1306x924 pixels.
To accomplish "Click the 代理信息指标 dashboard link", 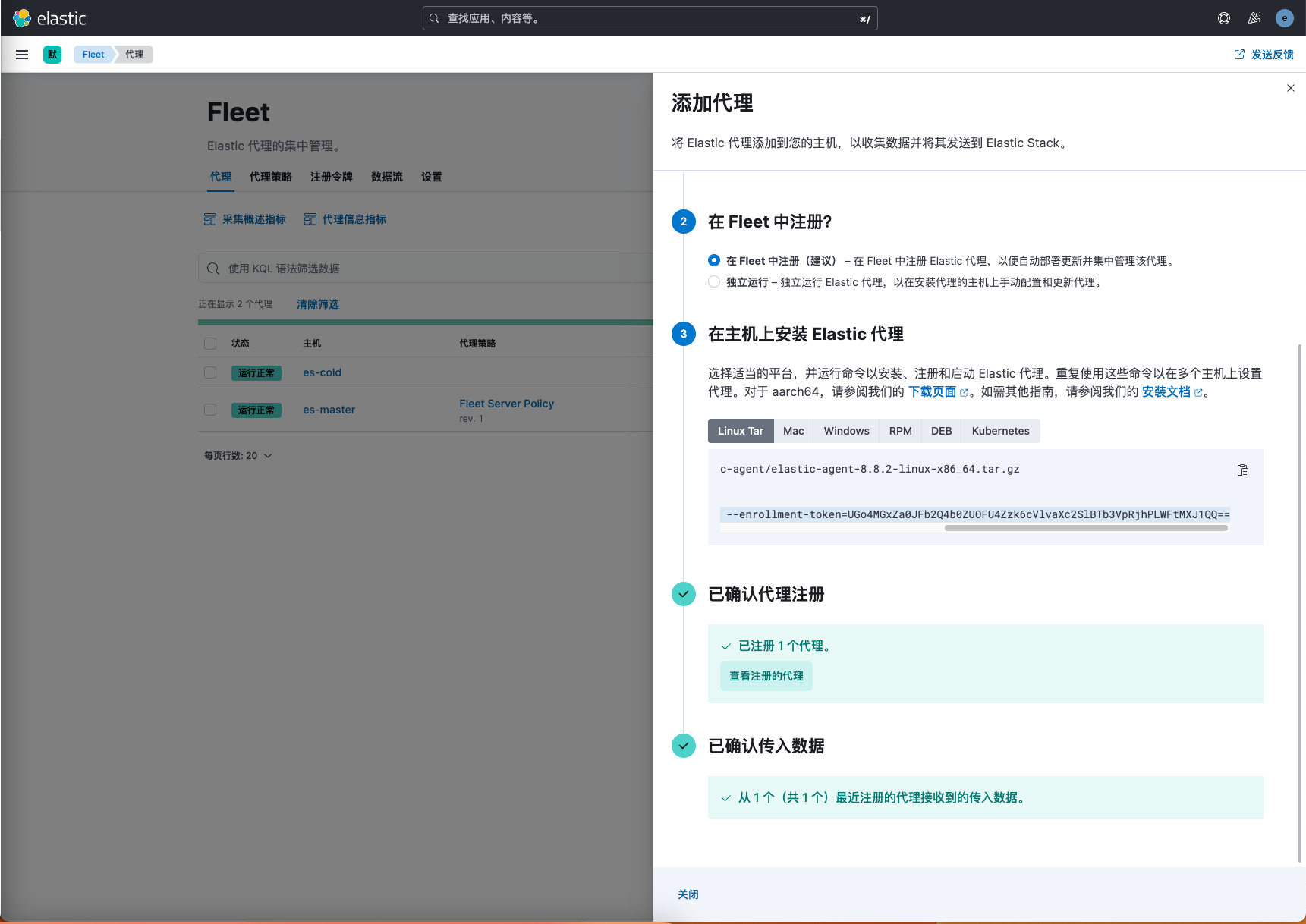I will coord(345,219).
